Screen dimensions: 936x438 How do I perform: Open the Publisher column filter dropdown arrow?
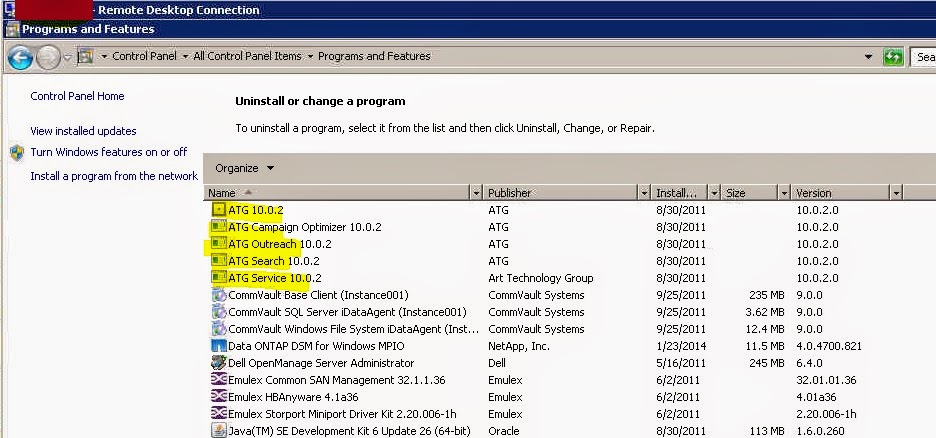[644, 193]
